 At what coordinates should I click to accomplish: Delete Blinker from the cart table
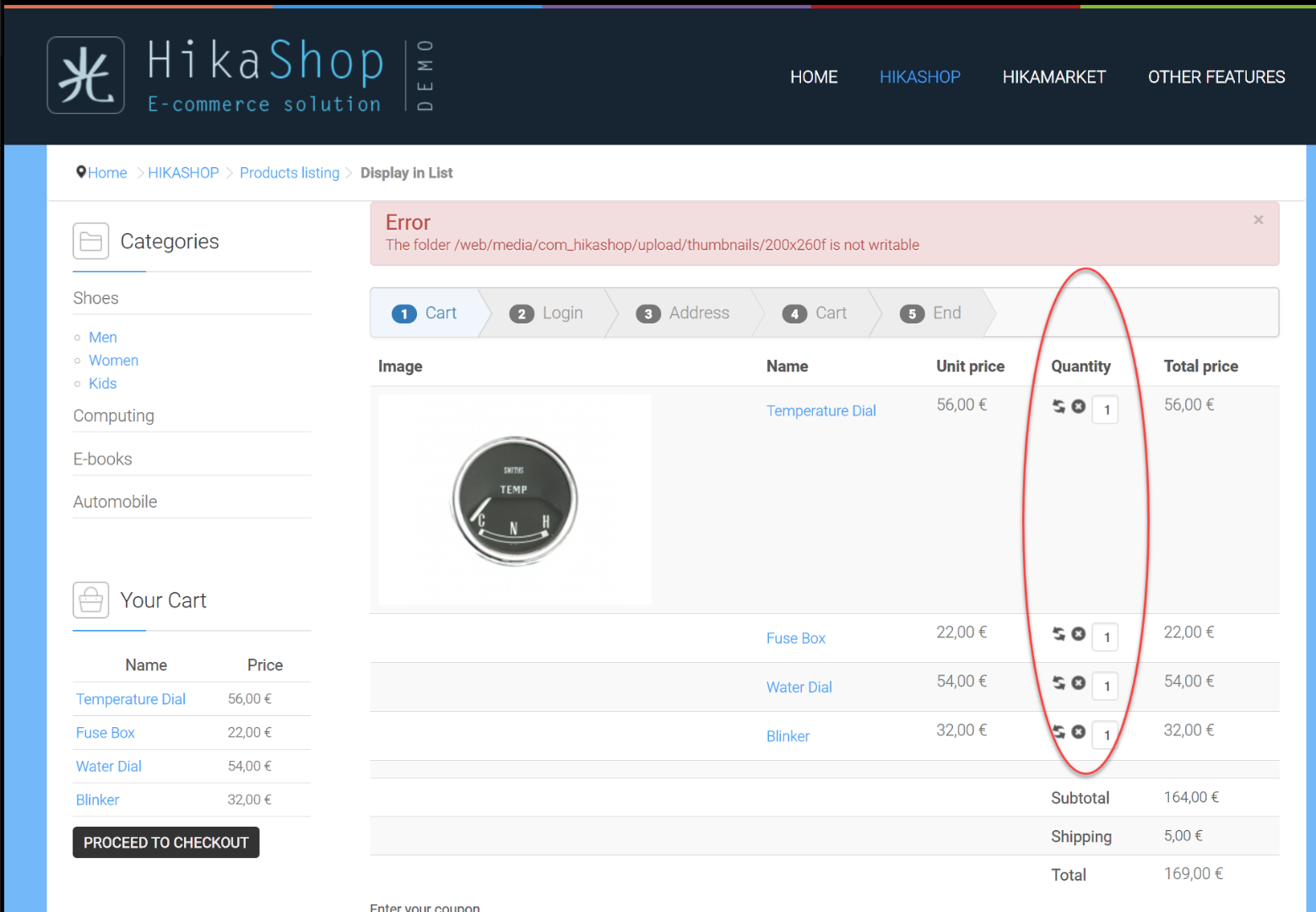(1078, 731)
